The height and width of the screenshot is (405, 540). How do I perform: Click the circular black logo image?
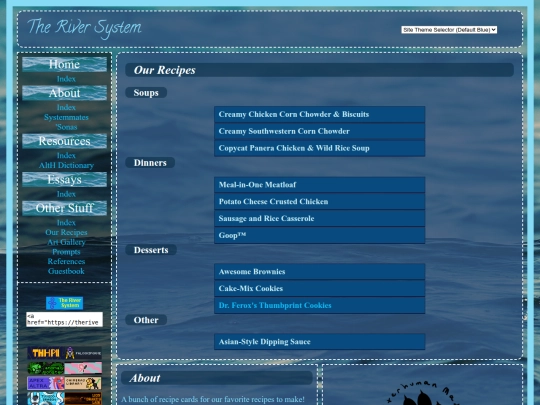[x=423, y=393]
